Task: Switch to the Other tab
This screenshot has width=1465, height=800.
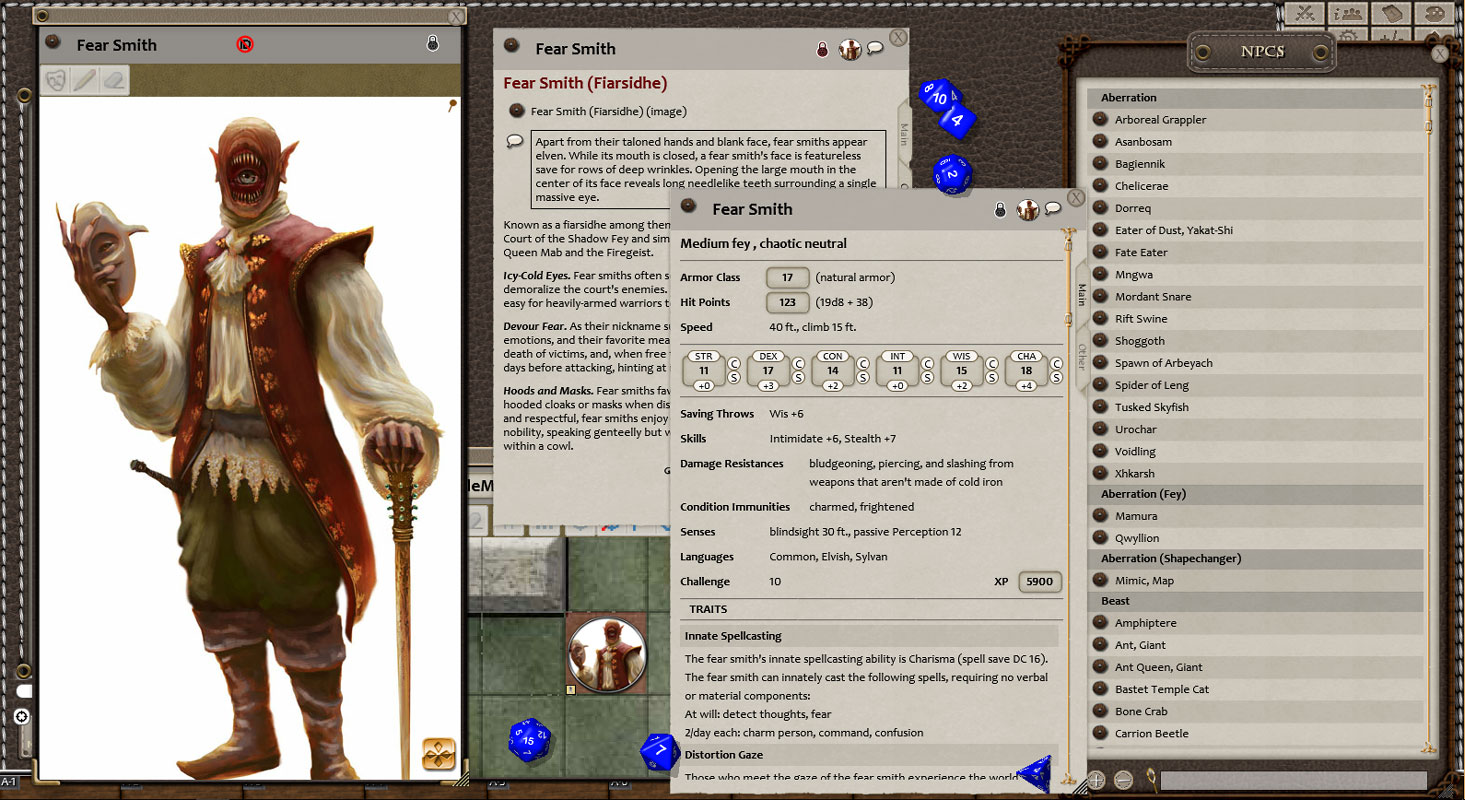Action: 1081,357
